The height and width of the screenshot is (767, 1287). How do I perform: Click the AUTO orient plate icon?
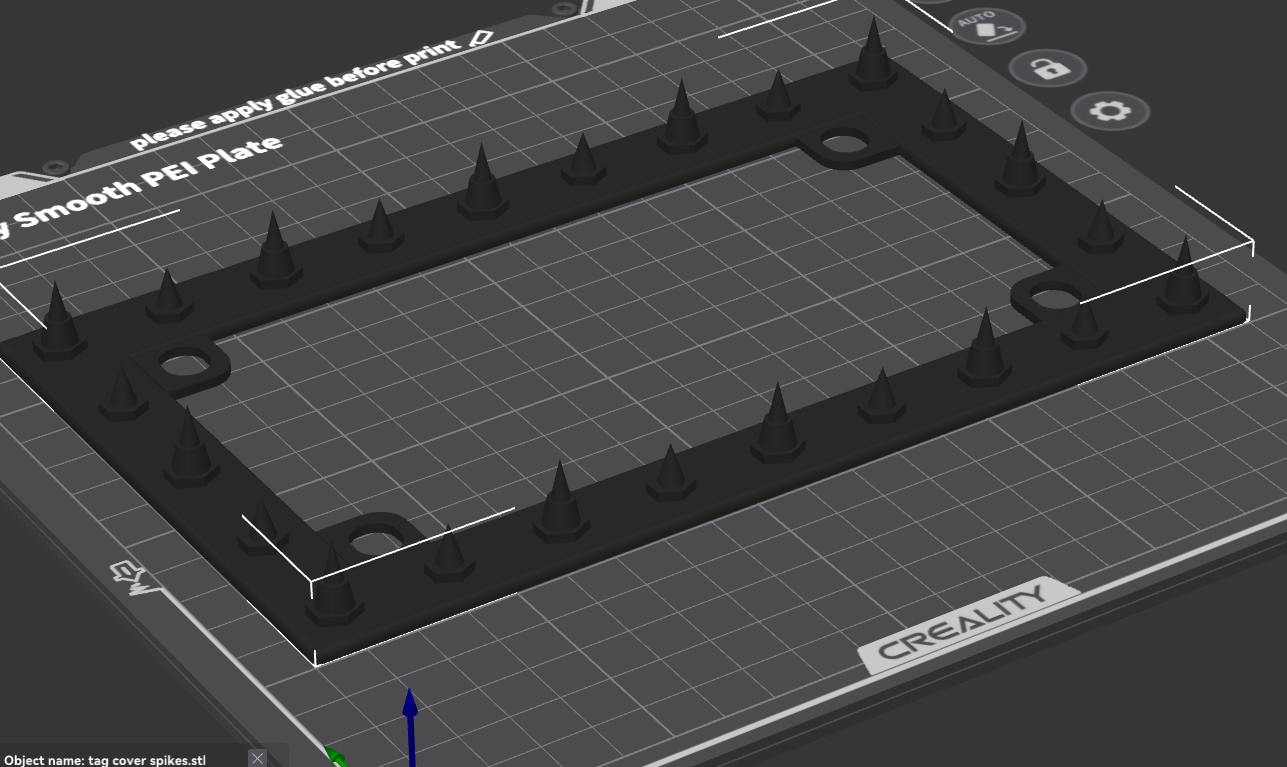point(988,26)
